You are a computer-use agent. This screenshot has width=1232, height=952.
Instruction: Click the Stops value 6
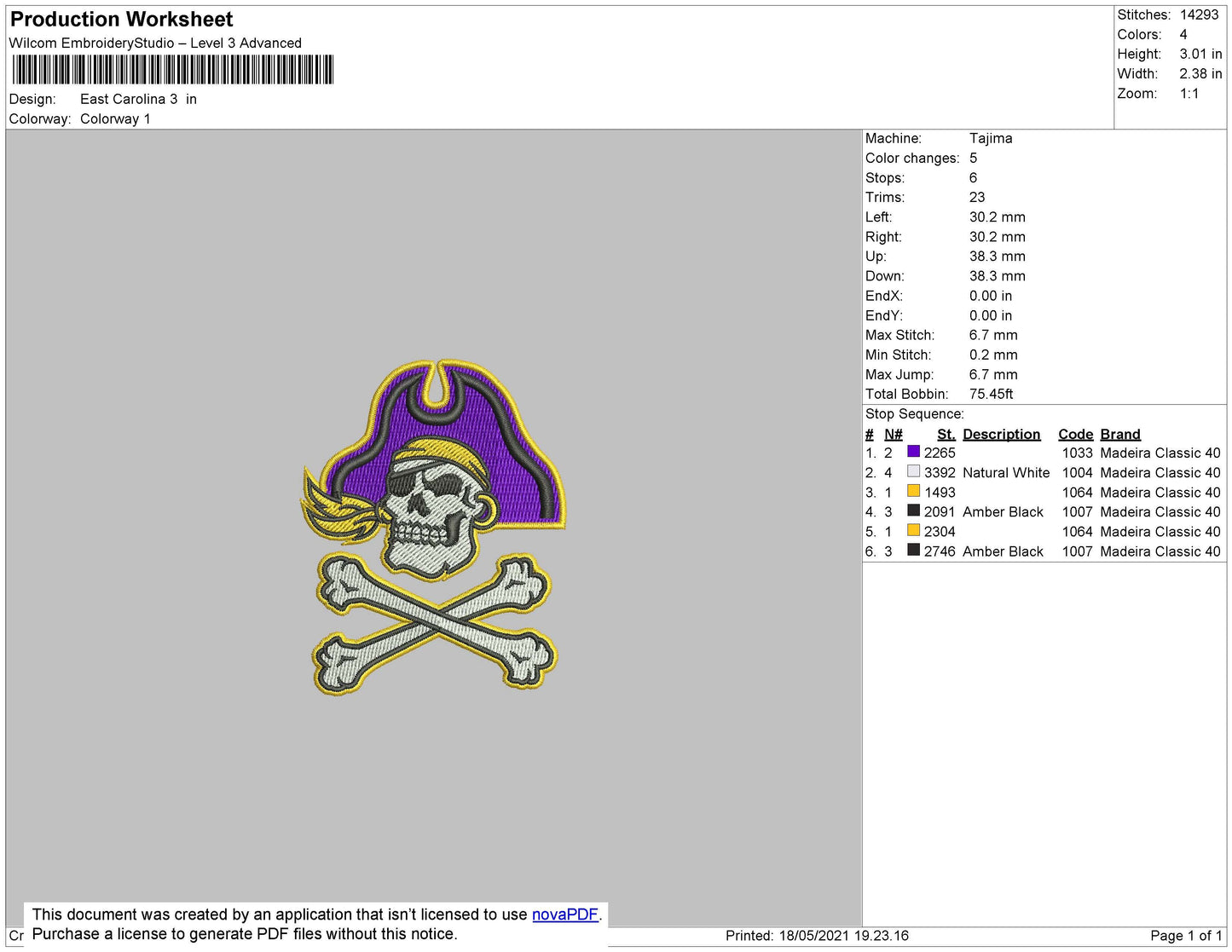[974, 177]
